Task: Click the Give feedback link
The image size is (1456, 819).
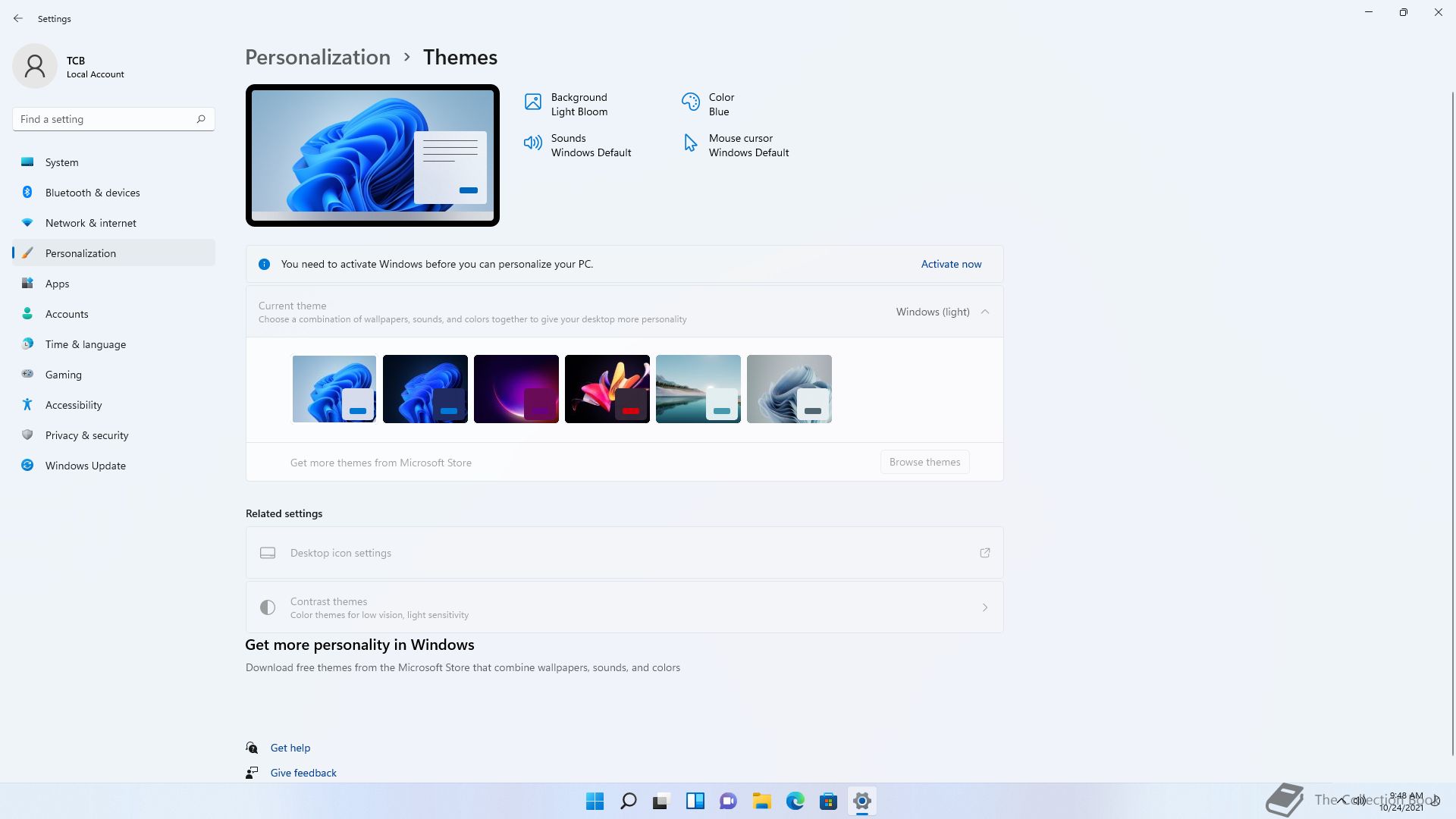Action: click(303, 773)
